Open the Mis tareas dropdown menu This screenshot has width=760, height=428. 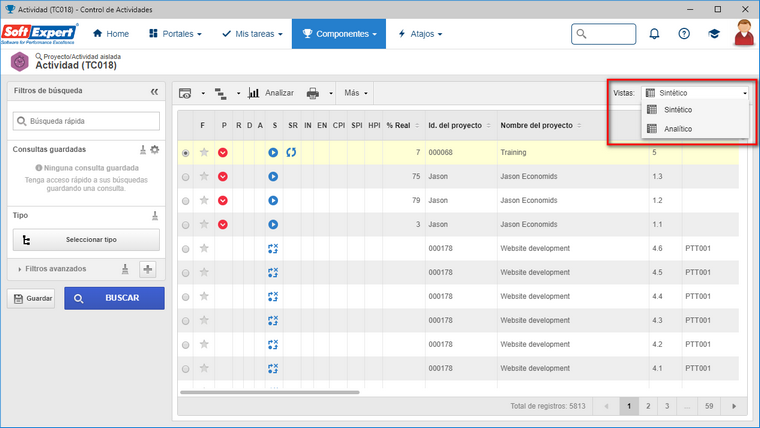pyautogui.click(x=252, y=34)
